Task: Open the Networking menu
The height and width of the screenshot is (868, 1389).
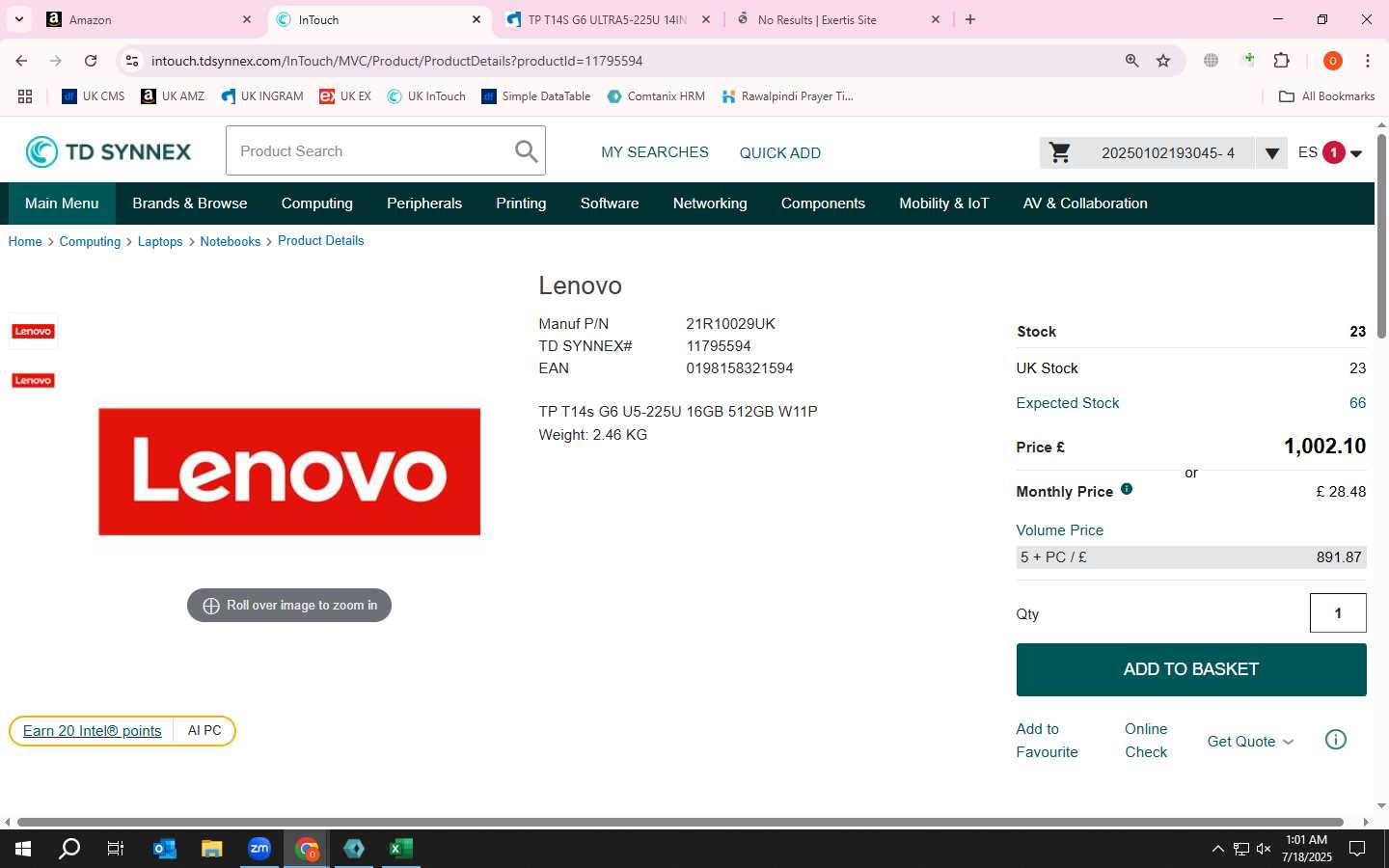Action: point(710,203)
